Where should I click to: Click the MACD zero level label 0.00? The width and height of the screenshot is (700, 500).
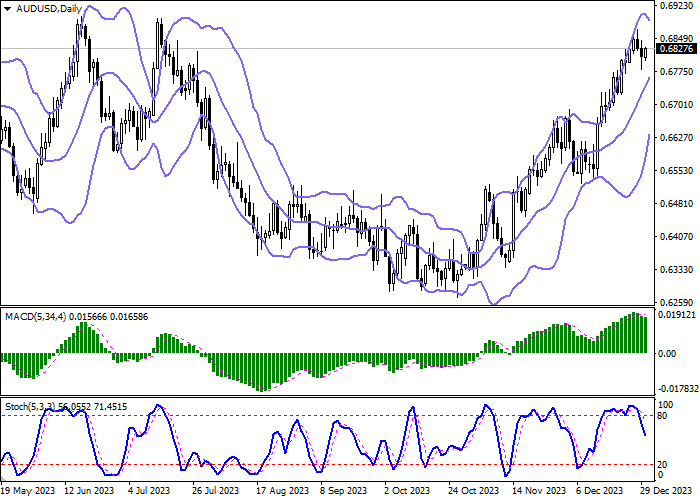[x=667, y=354]
